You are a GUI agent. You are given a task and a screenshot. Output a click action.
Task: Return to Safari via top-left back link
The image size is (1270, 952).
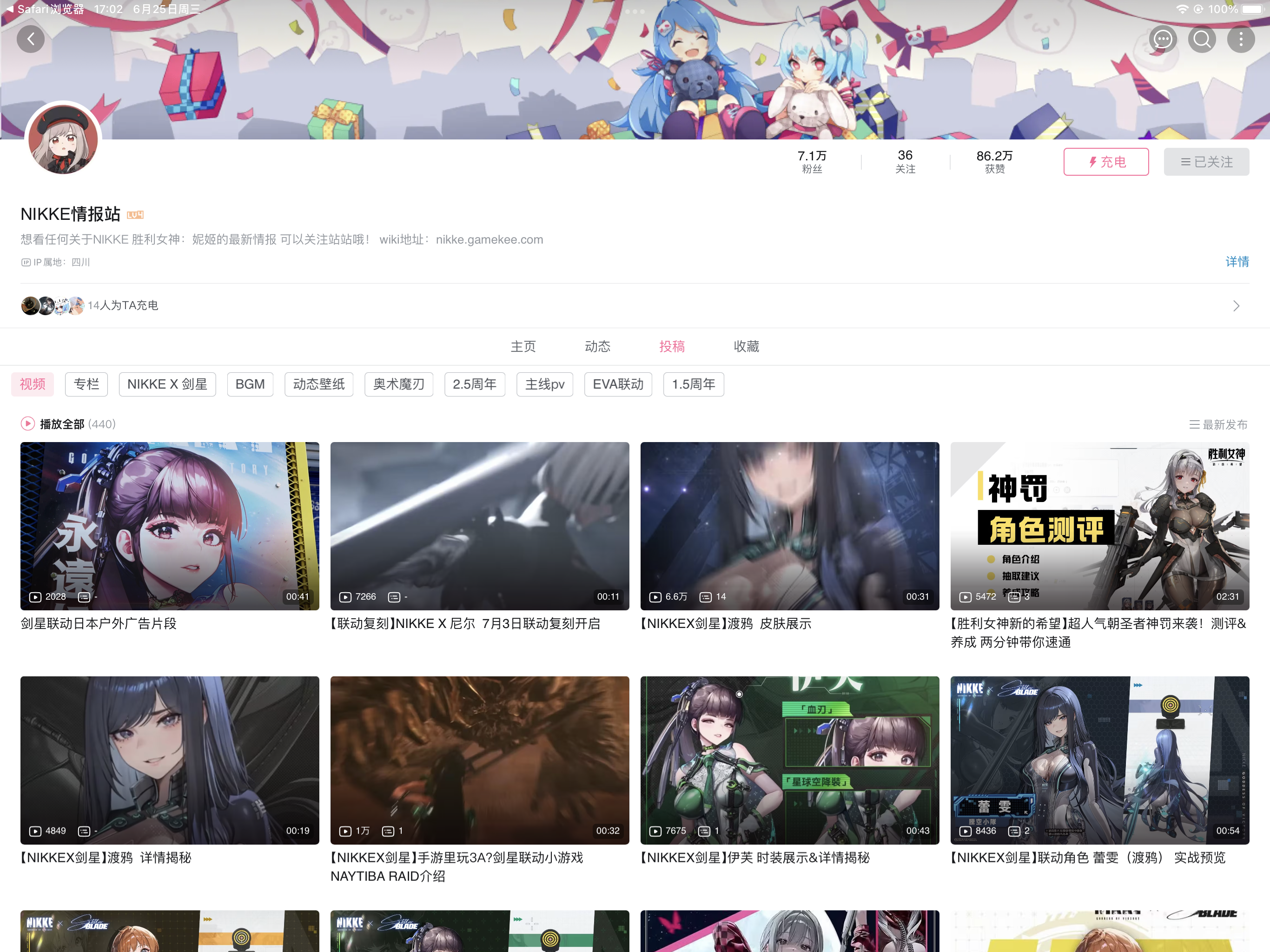tap(45, 9)
